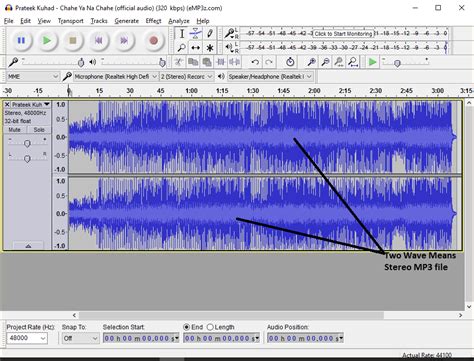
Task: Click the Zoom Out magnifier
Action: (x=325, y=62)
